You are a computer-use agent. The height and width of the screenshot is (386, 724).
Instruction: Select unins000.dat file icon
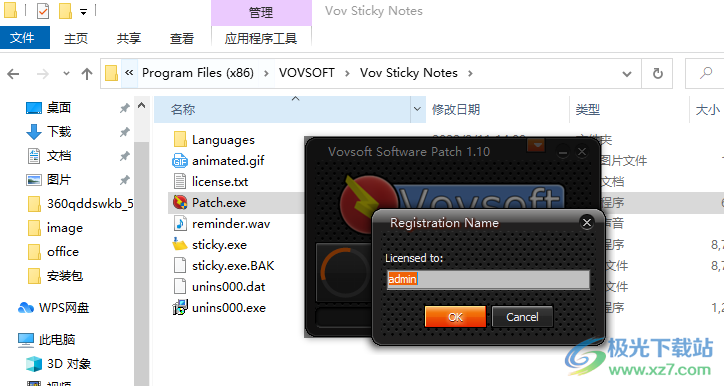pos(180,287)
